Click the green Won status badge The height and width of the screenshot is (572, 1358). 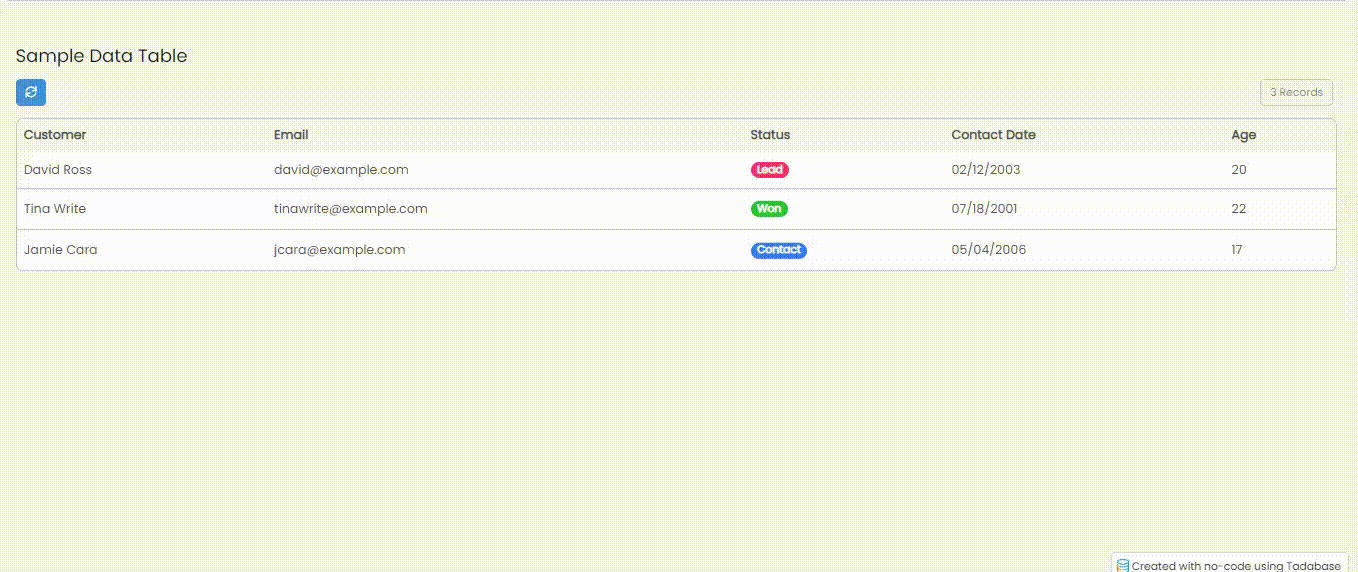769,209
